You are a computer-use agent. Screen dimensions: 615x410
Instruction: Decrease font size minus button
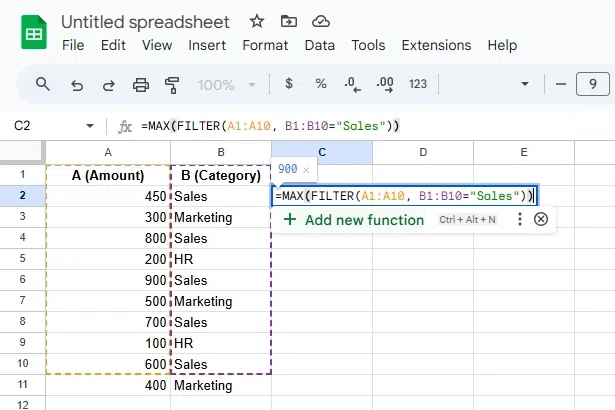coord(561,84)
